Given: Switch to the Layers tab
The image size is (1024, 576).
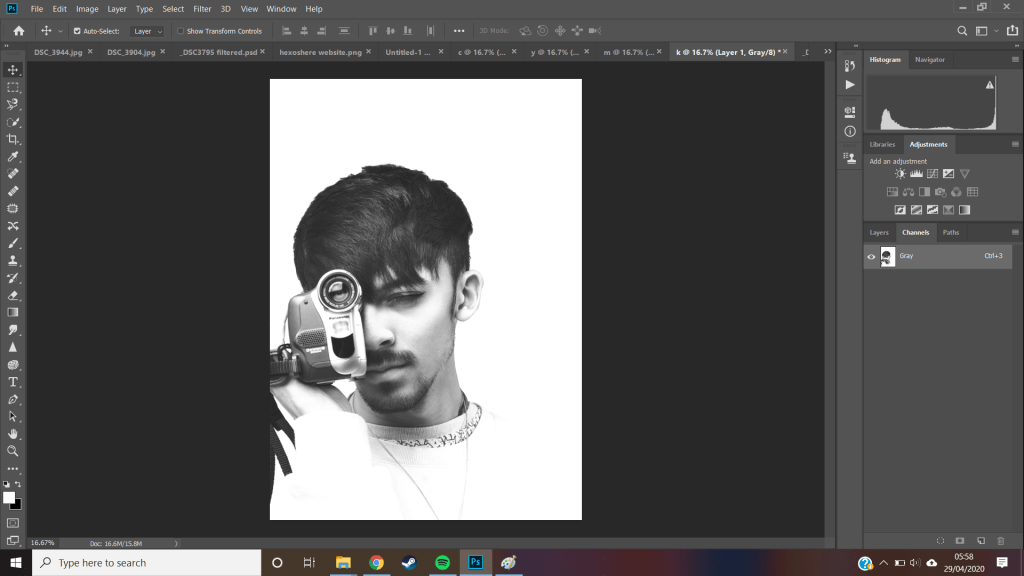Looking at the screenshot, I should click(x=879, y=232).
